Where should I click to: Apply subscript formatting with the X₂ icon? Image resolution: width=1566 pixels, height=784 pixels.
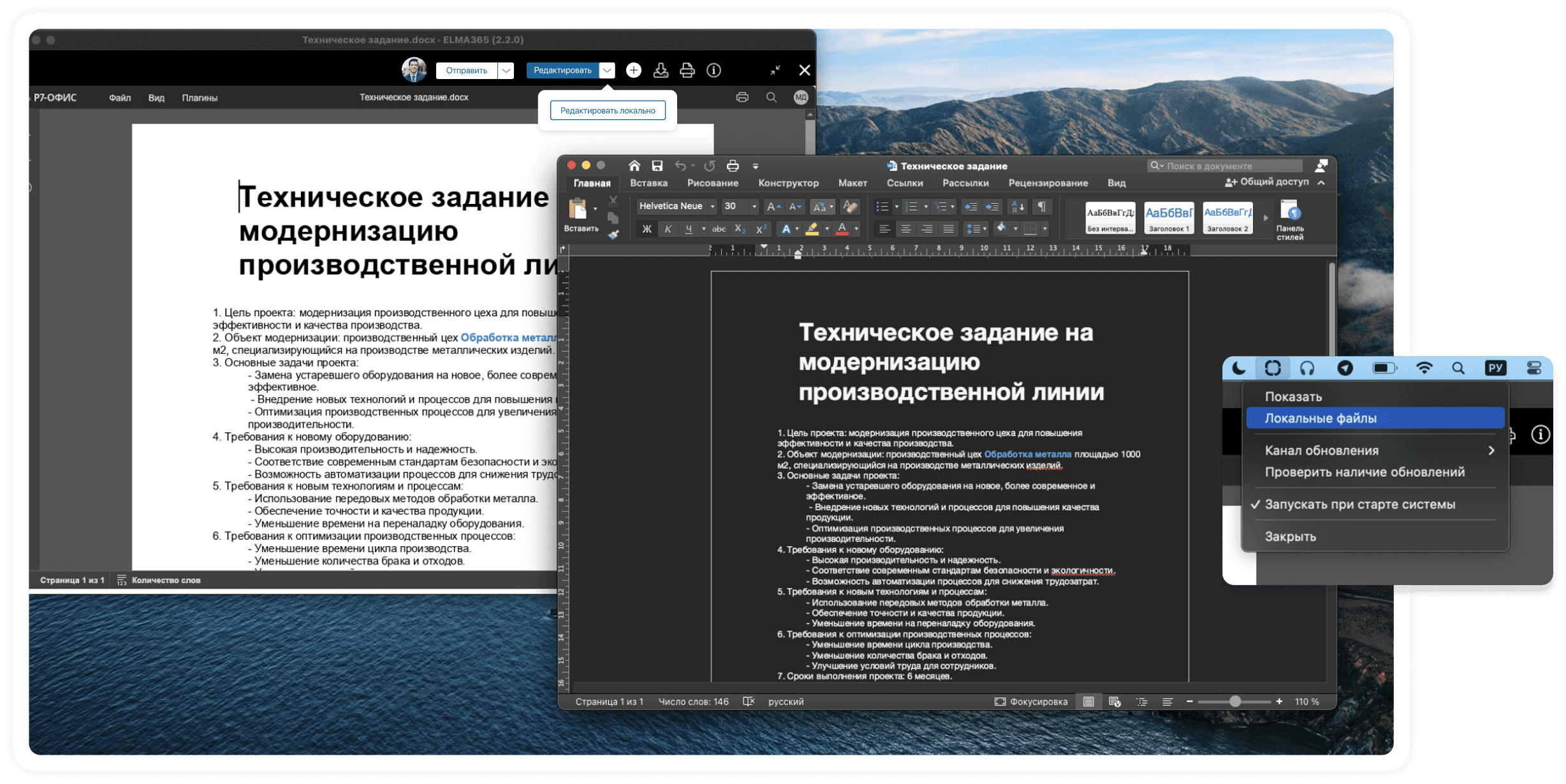(x=741, y=229)
